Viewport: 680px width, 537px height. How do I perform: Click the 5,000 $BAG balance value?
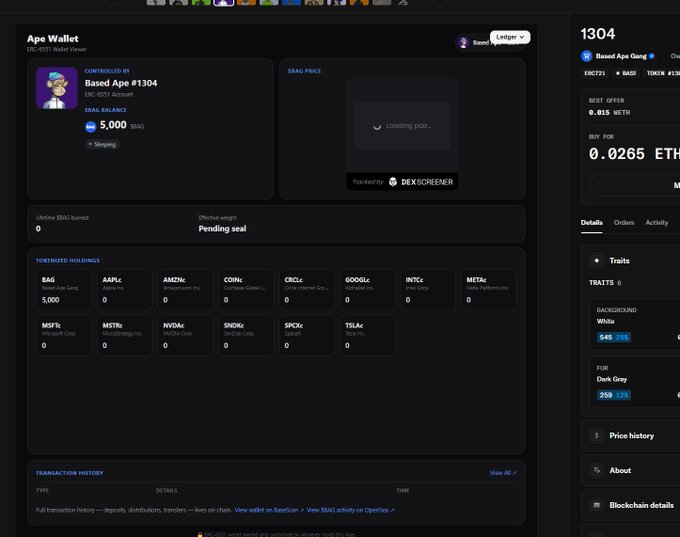(x=113, y=125)
